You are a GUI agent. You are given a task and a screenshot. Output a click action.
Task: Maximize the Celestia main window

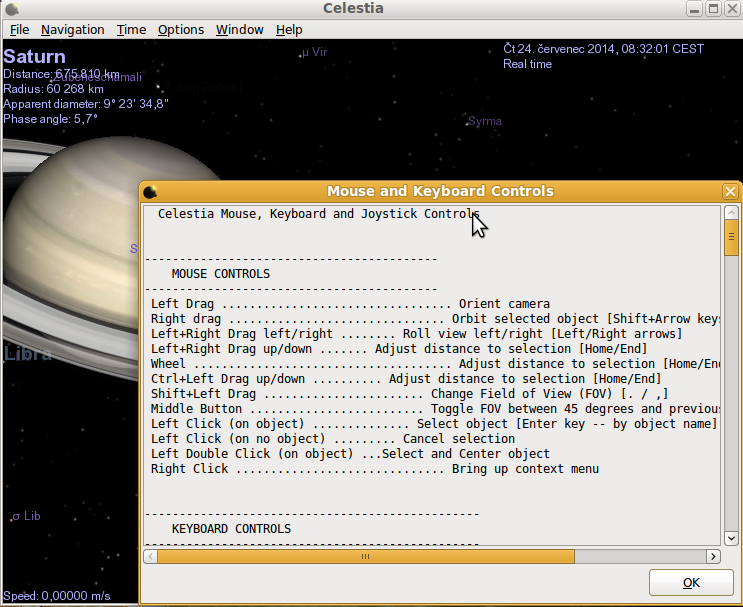pos(713,9)
